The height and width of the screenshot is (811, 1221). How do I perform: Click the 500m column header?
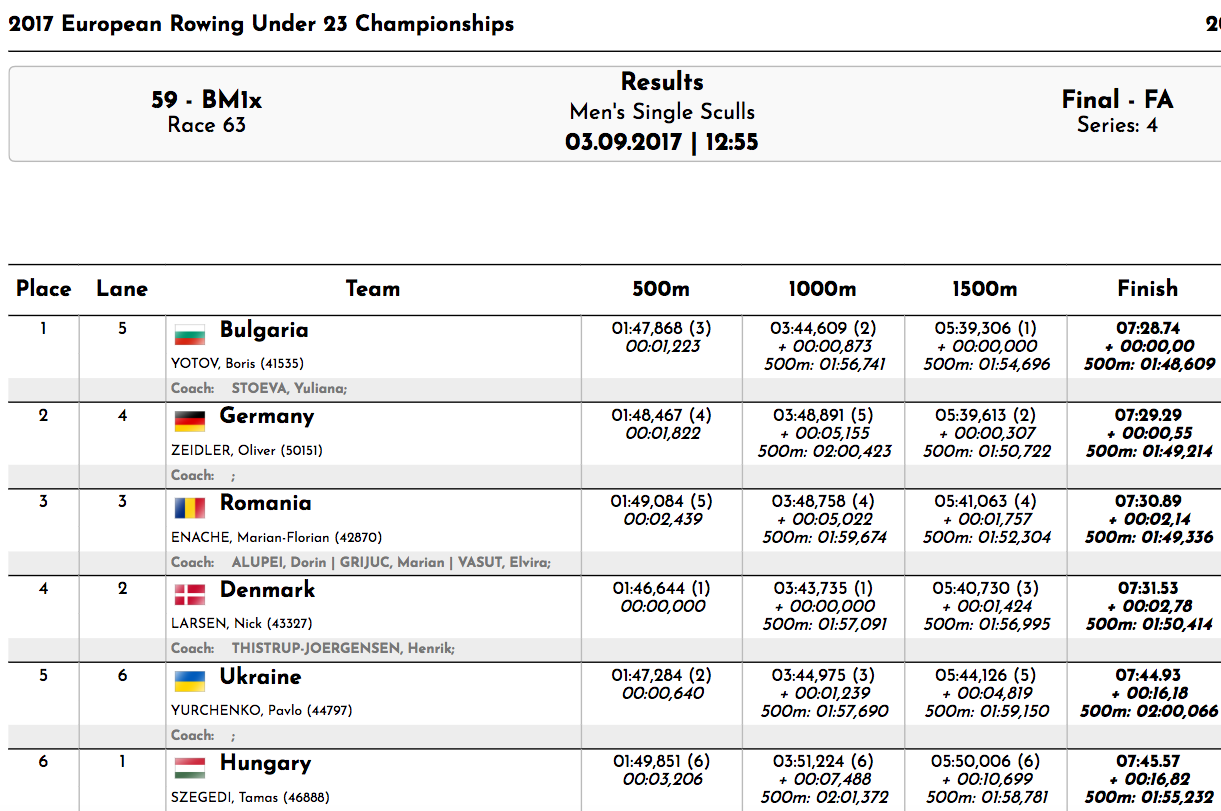[661, 289]
